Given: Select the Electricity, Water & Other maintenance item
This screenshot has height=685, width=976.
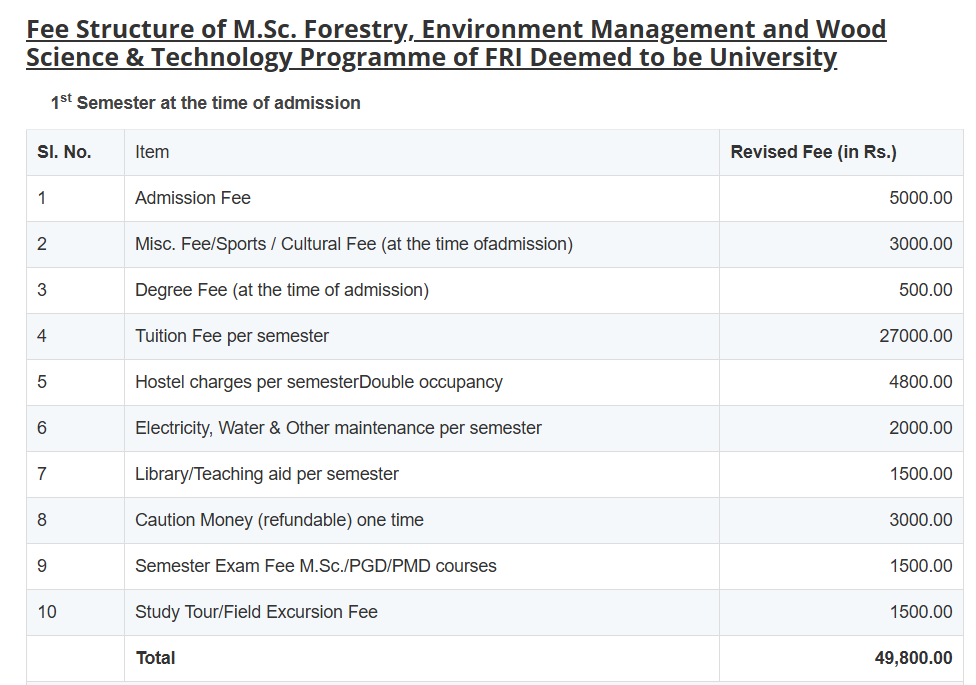Looking at the screenshot, I should [x=338, y=428].
